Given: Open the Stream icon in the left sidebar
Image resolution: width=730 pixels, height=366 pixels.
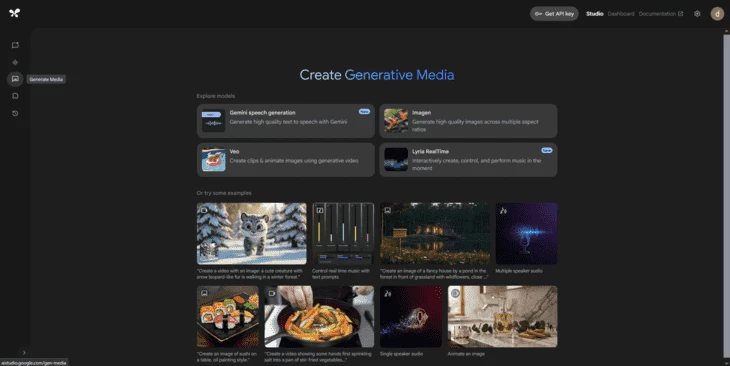Looking at the screenshot, I should point(15,62).
